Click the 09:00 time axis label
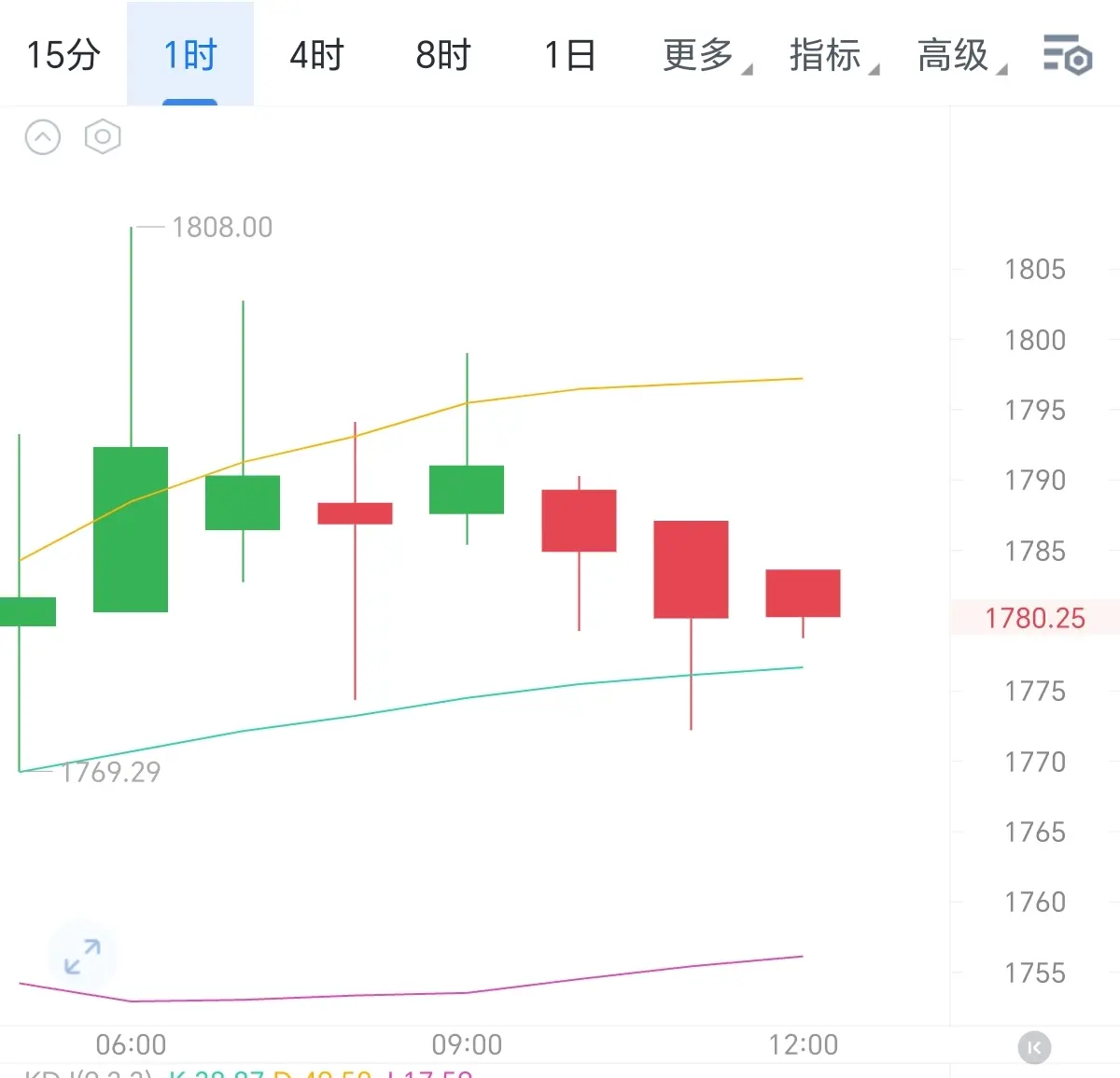The image size is (1120, 1078). coord(467,1044)
